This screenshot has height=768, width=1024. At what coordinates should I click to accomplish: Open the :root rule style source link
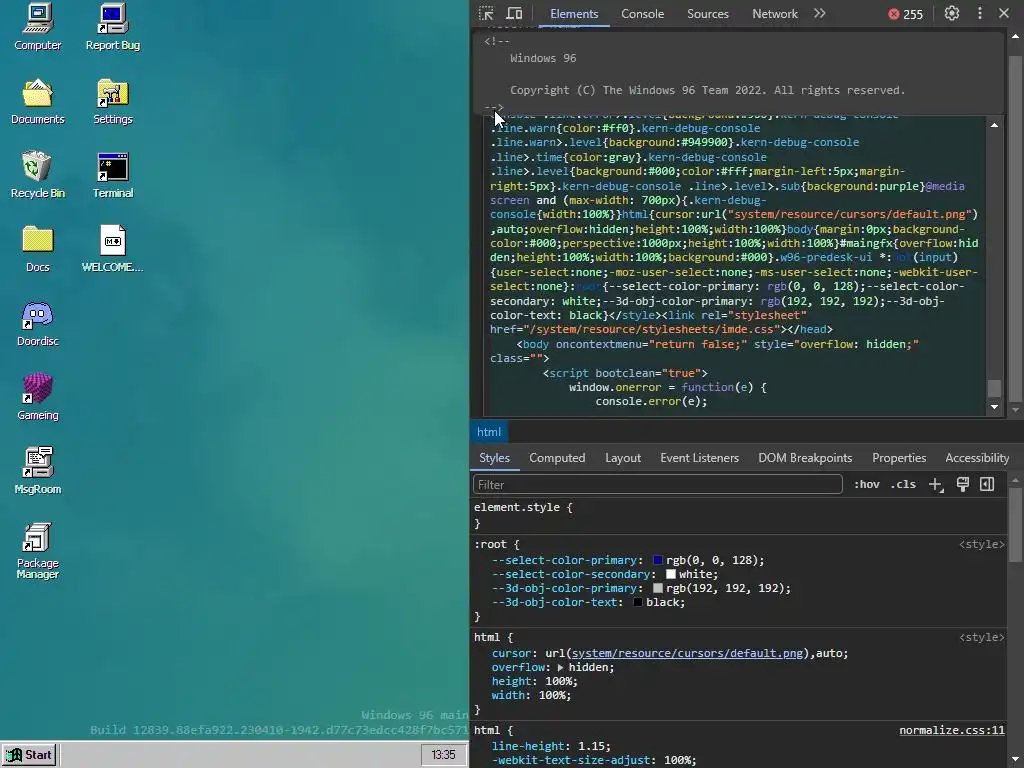click(x=982, y=544)
